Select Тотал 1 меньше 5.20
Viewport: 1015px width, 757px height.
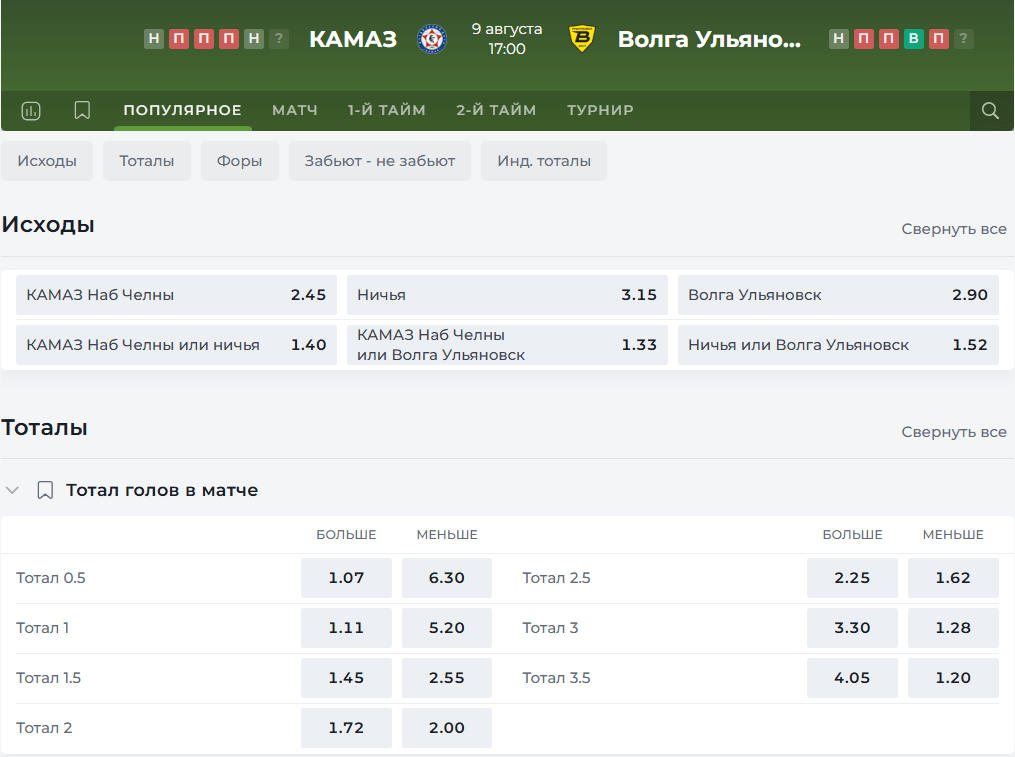click(447, 627)
